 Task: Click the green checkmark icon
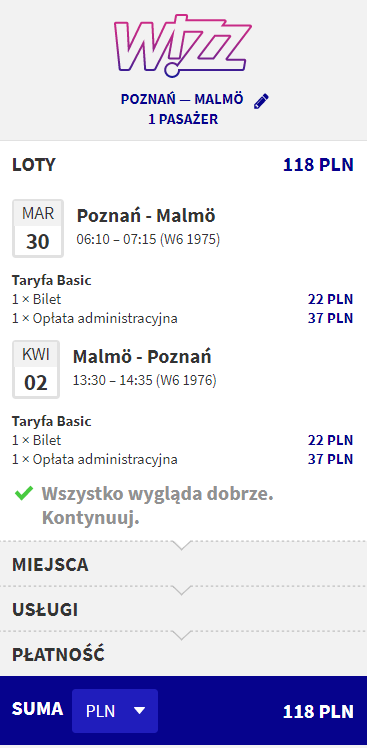tap(23, 493)
